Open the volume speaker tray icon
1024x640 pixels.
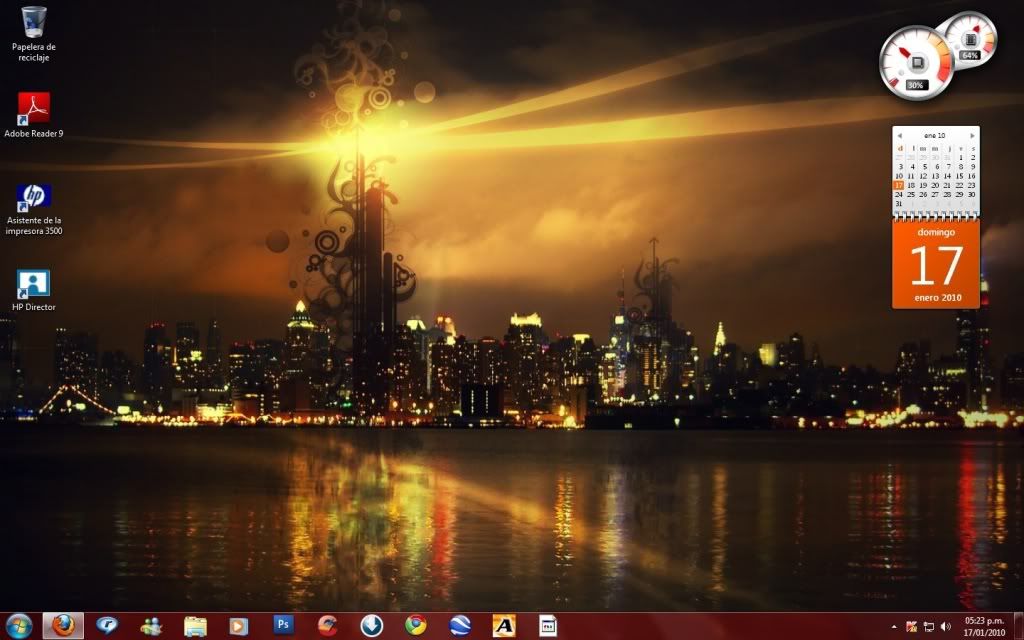click(946, 626)
